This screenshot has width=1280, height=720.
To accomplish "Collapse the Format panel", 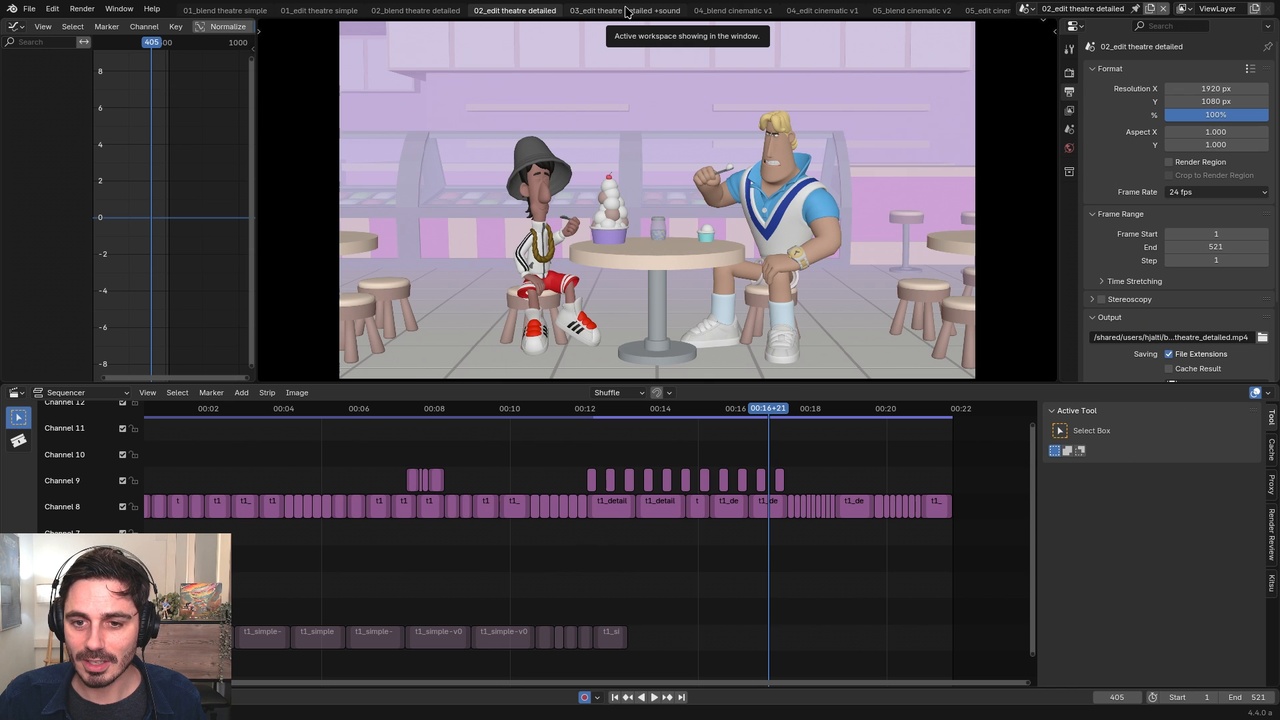I will point(1092,69).
